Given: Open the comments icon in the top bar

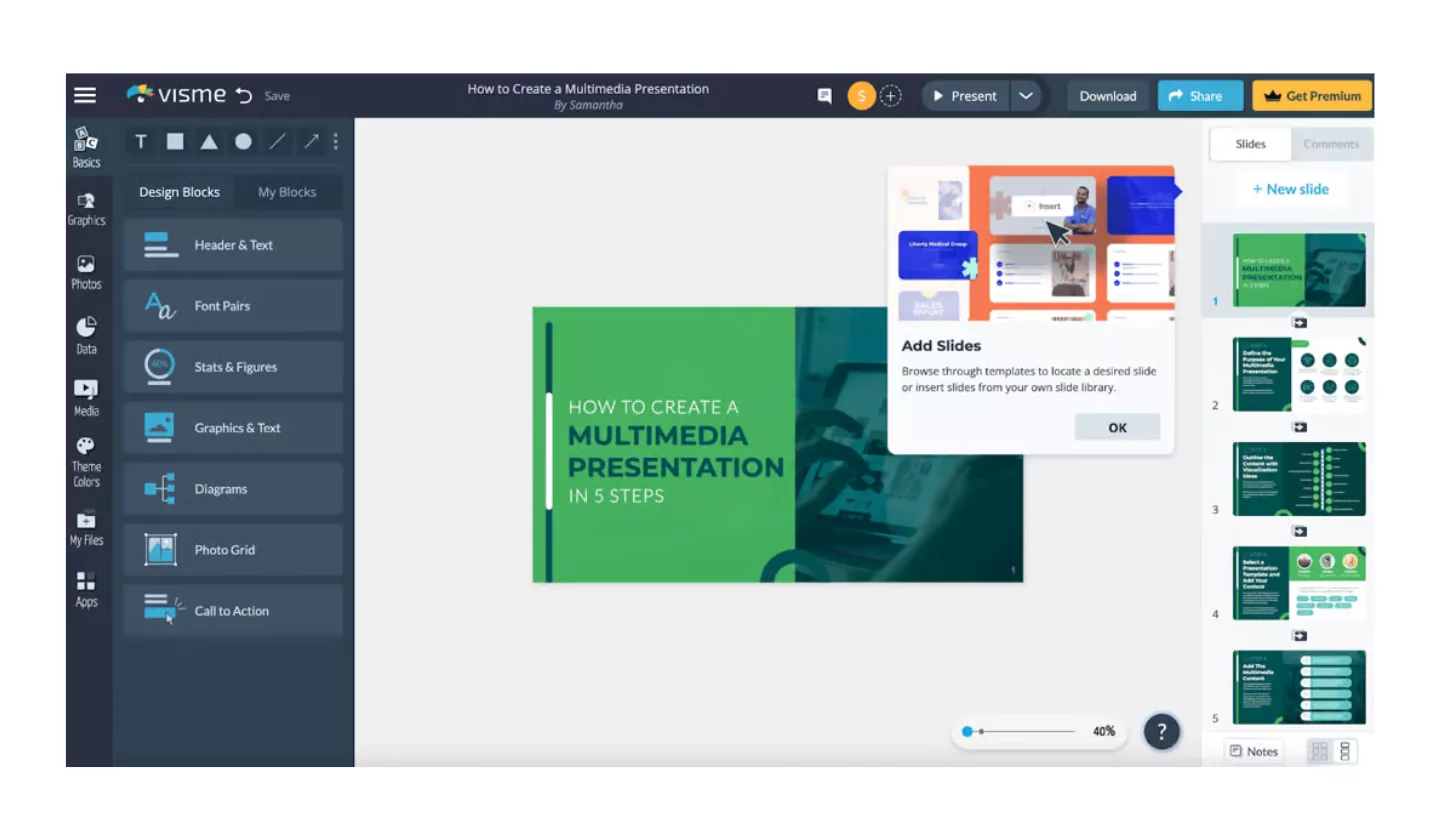Looking at the screenshot, I should click(x=824, y=95).
